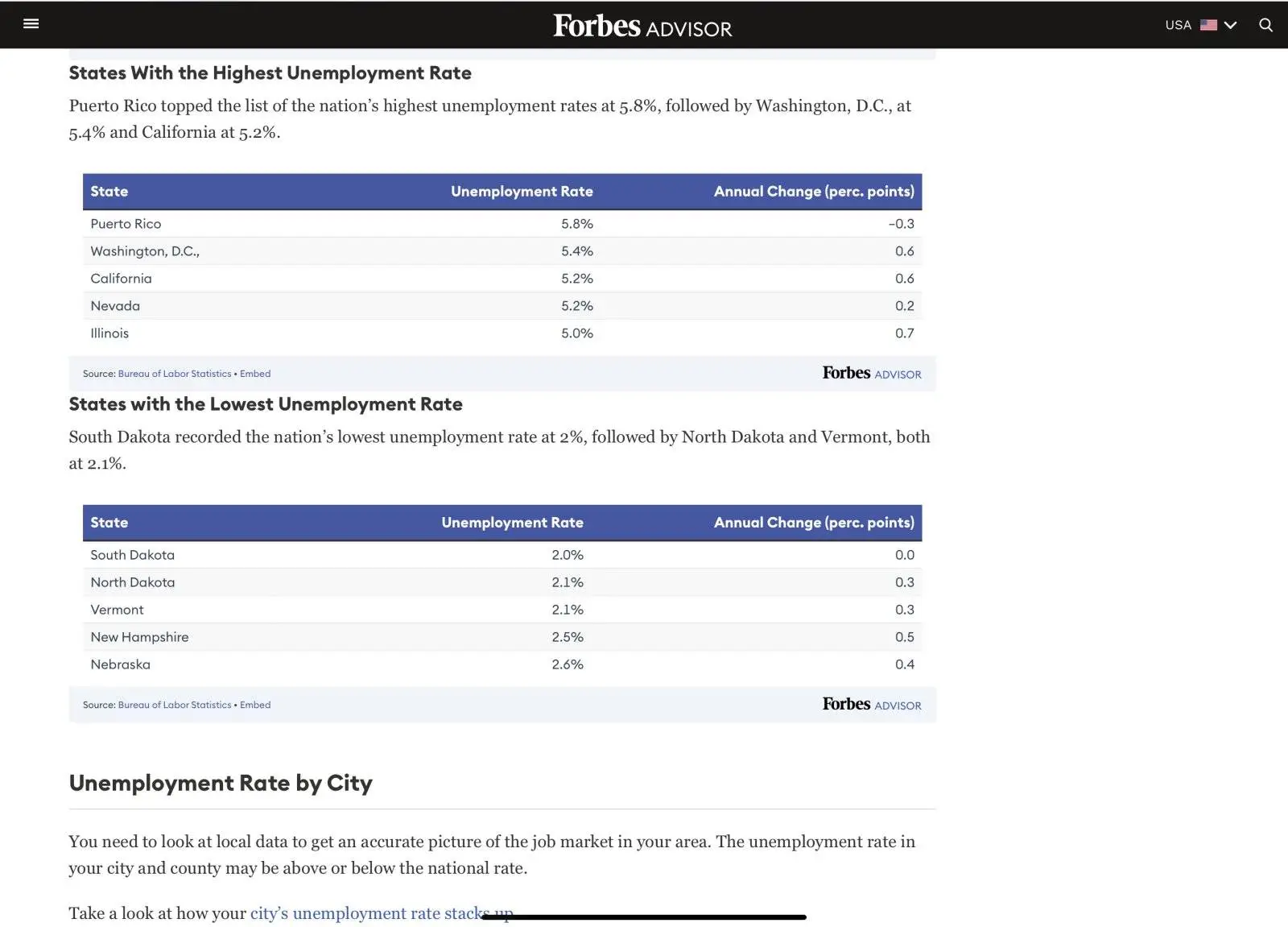
Task: Click States With the Highest Unemployment Rate heading
Action: (270, 73)
